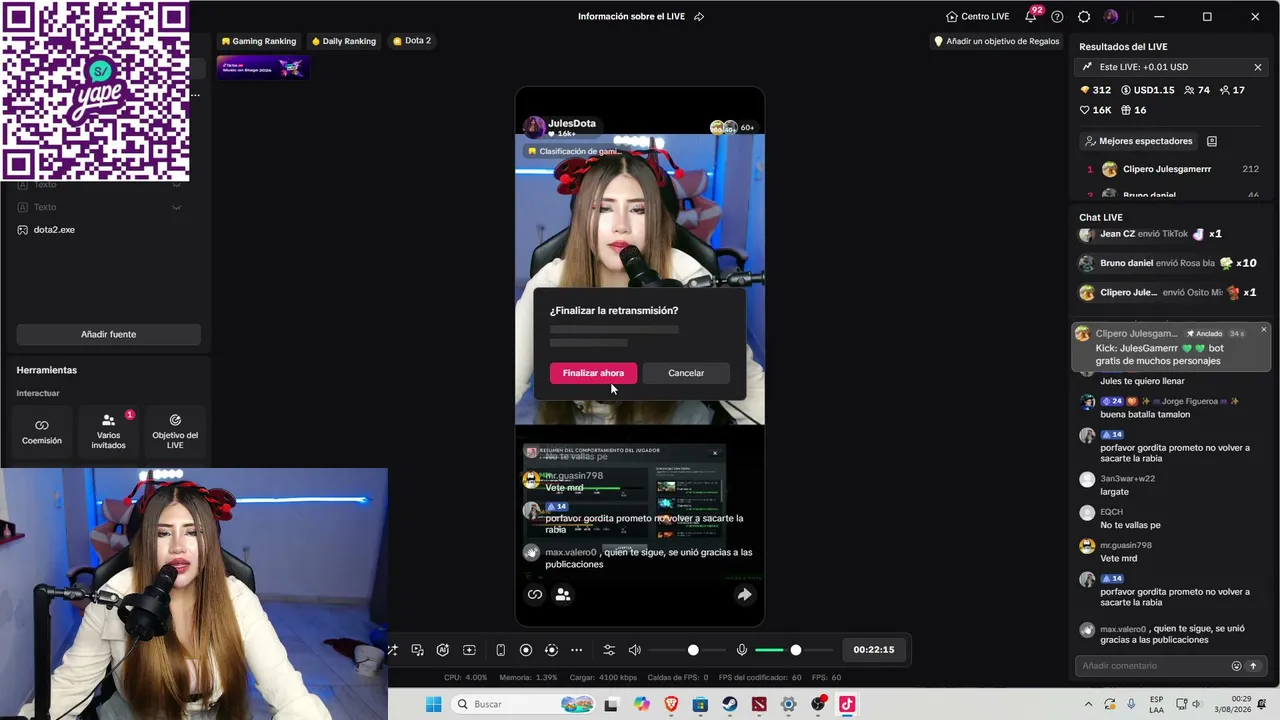Open the emoji picker in the chat box
This screenshot has width=1280, height=720.
coord(1237,666)
